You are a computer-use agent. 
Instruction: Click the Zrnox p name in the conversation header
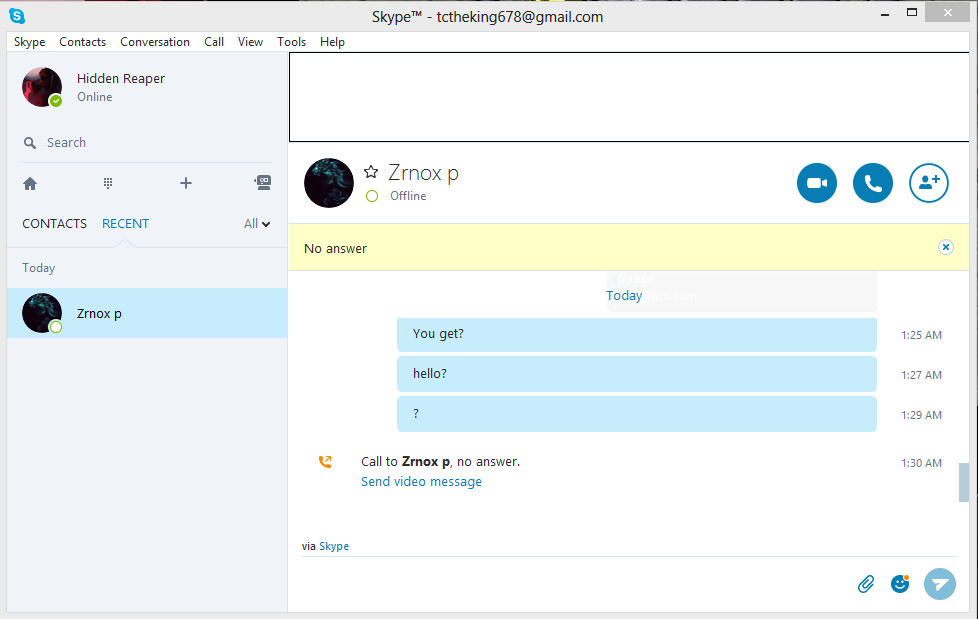click(424, 173)
